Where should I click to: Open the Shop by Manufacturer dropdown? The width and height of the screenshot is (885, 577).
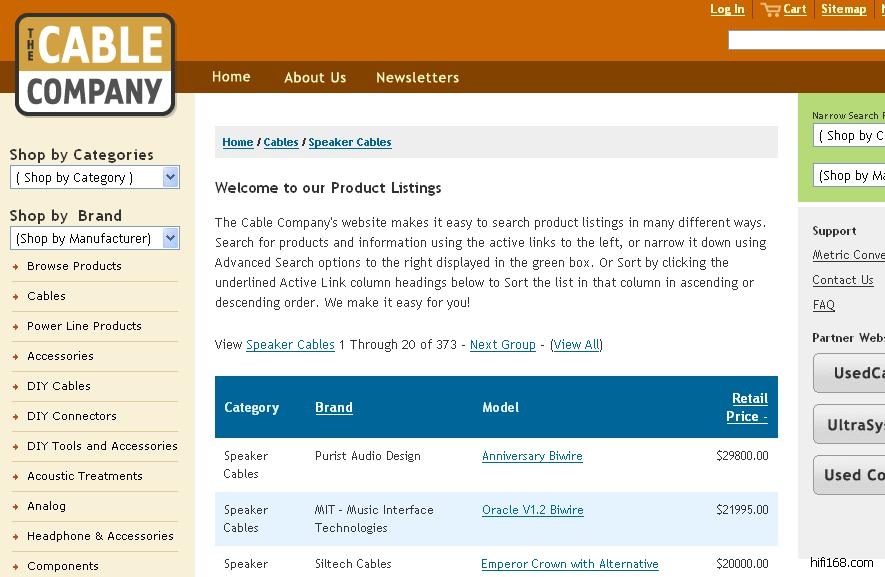(94, 238)
